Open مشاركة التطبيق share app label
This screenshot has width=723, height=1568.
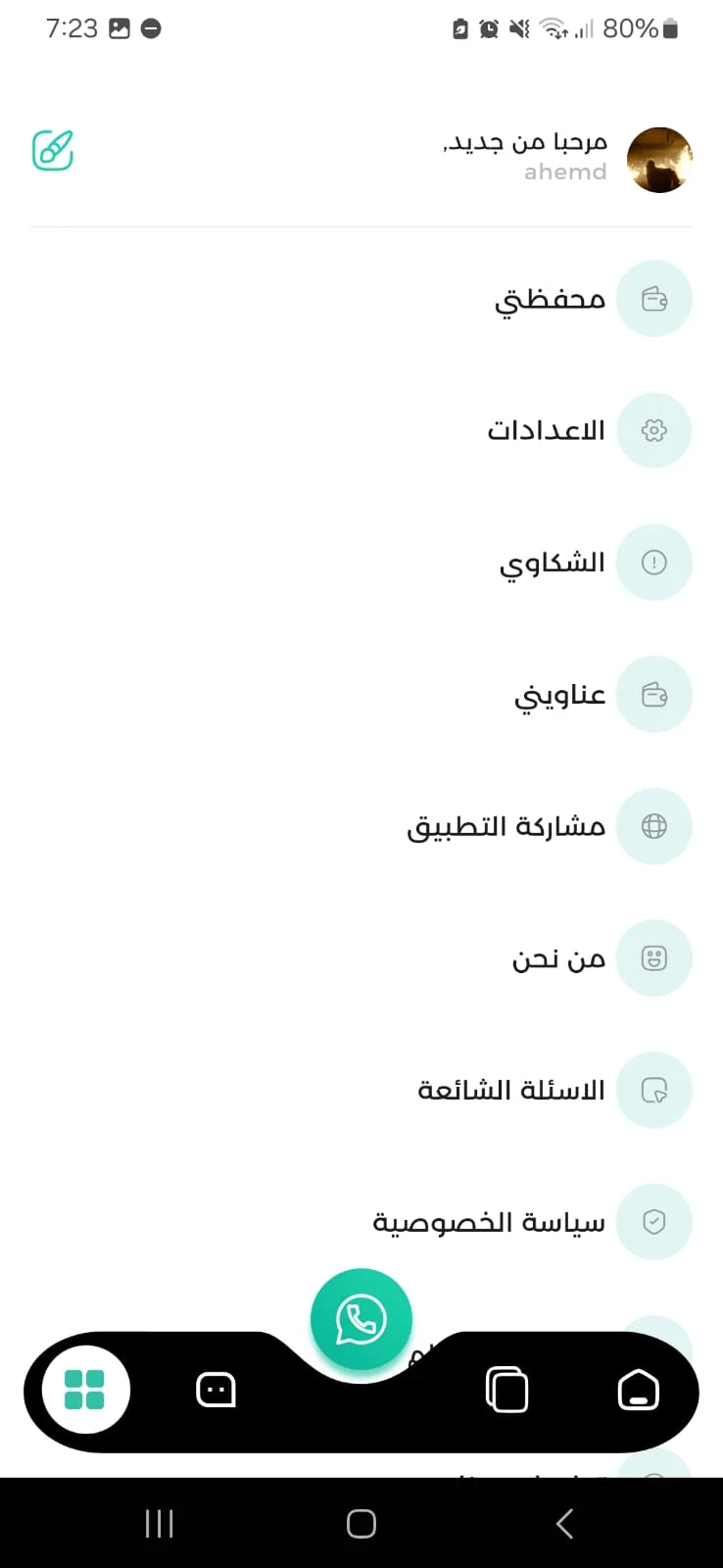506,827
